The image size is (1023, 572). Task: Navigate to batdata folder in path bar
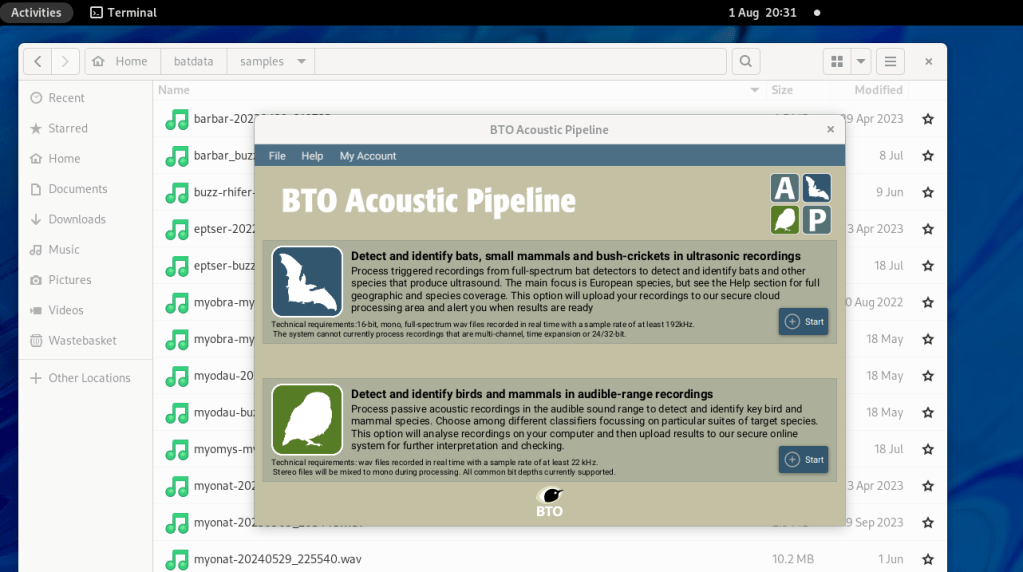tap(193, 61)
